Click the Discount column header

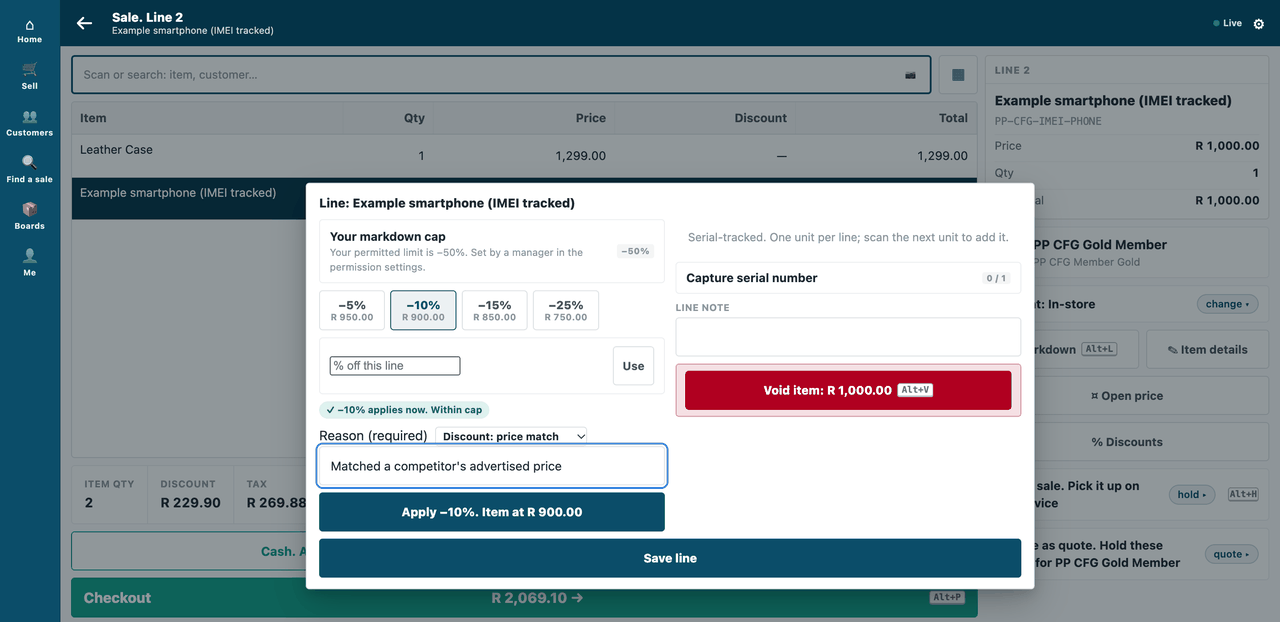(x=760, y=118)
